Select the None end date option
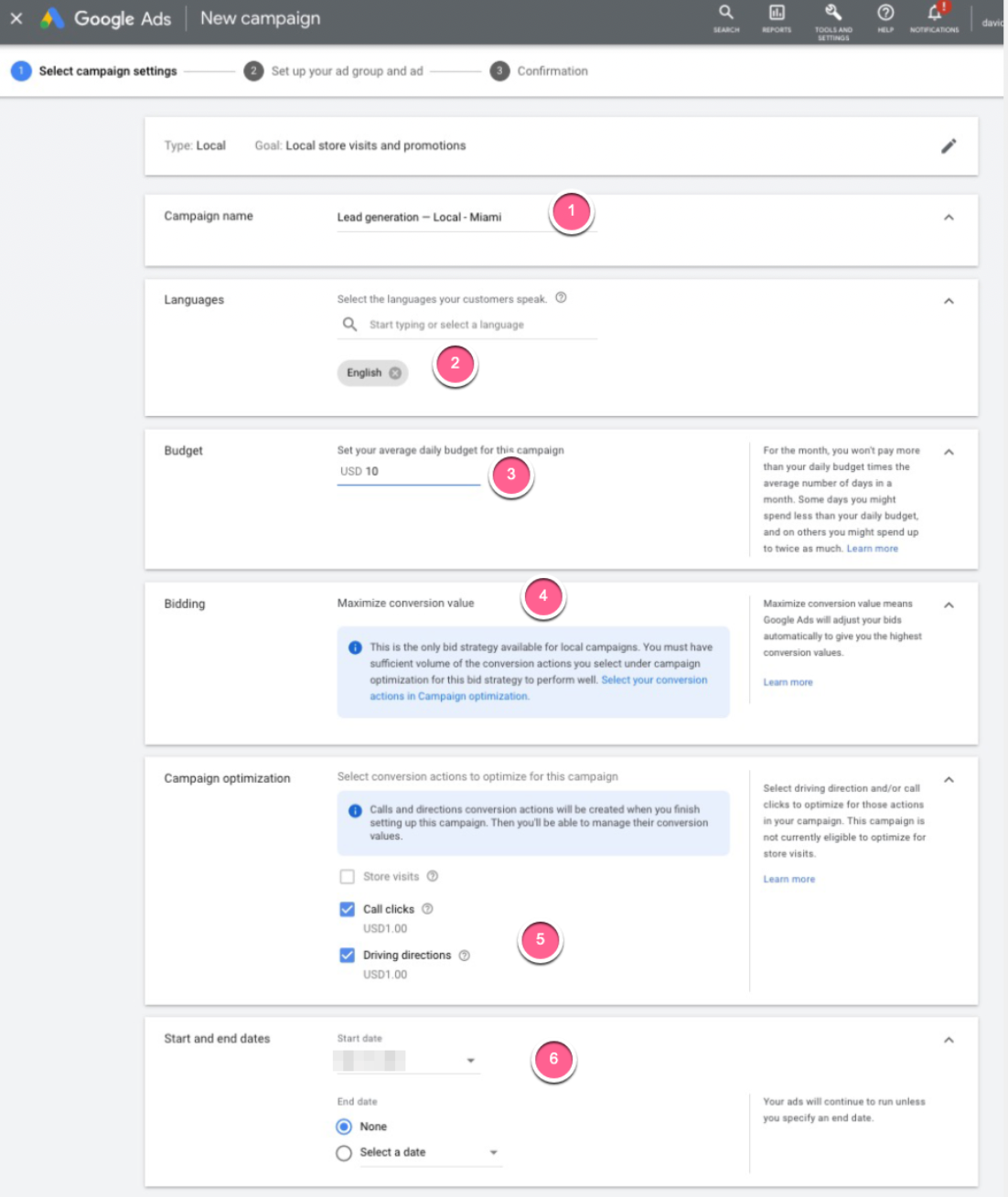 (x=344, y=1127)
